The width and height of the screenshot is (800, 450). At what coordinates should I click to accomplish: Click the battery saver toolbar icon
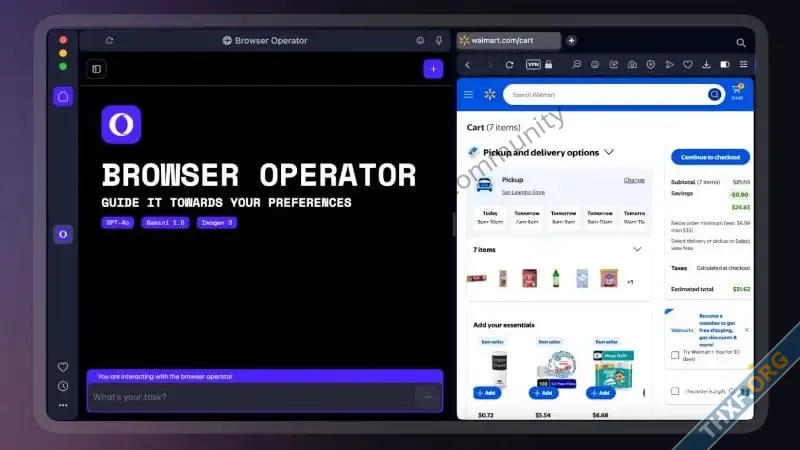pos(724,65)
